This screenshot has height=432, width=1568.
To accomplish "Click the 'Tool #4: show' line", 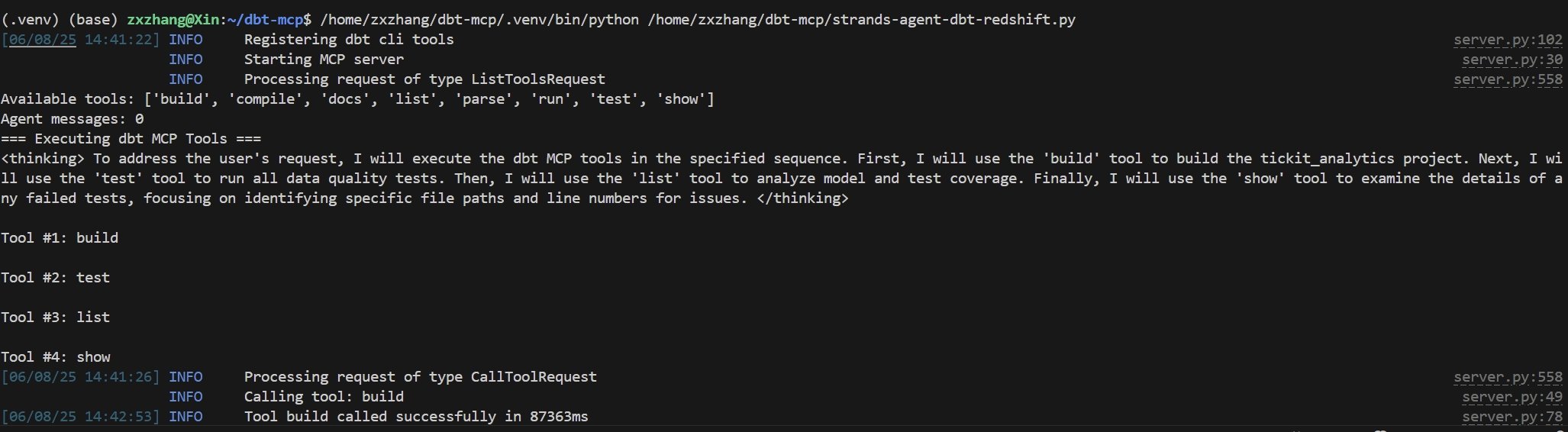I will [x=55, y=357].
